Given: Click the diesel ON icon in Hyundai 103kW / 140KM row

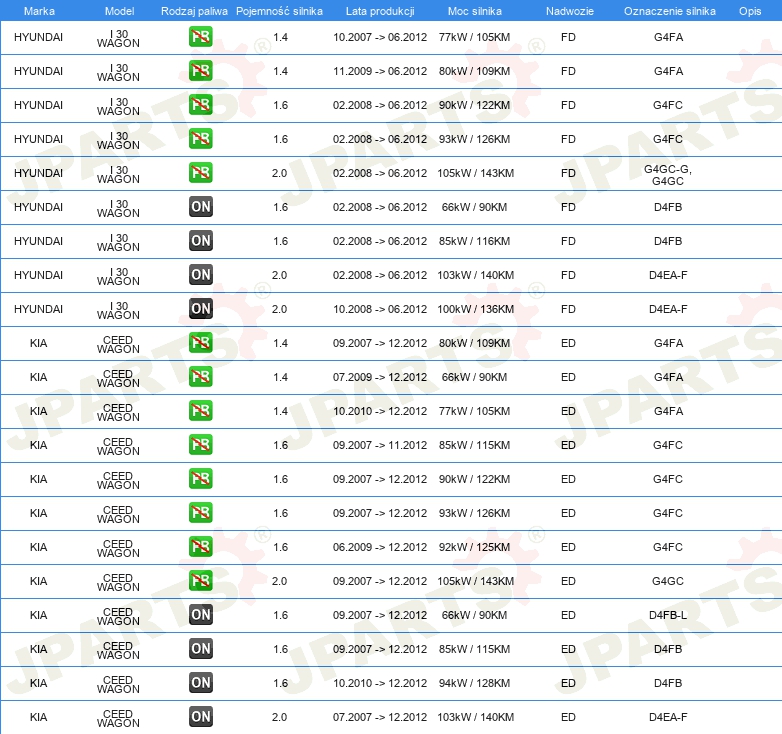Looking at the screenshot, I should click(200, 275).
